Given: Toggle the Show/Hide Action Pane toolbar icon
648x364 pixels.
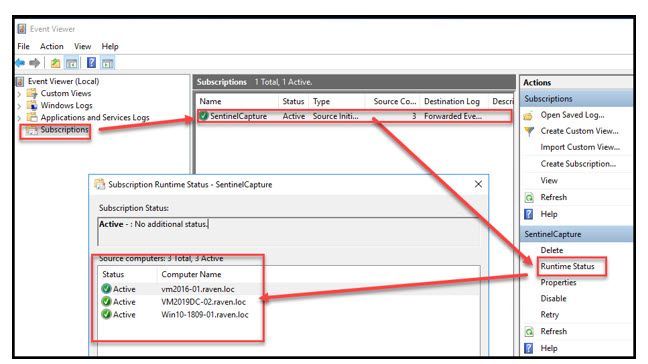Looking at the screenshot, I should point(107,63).
